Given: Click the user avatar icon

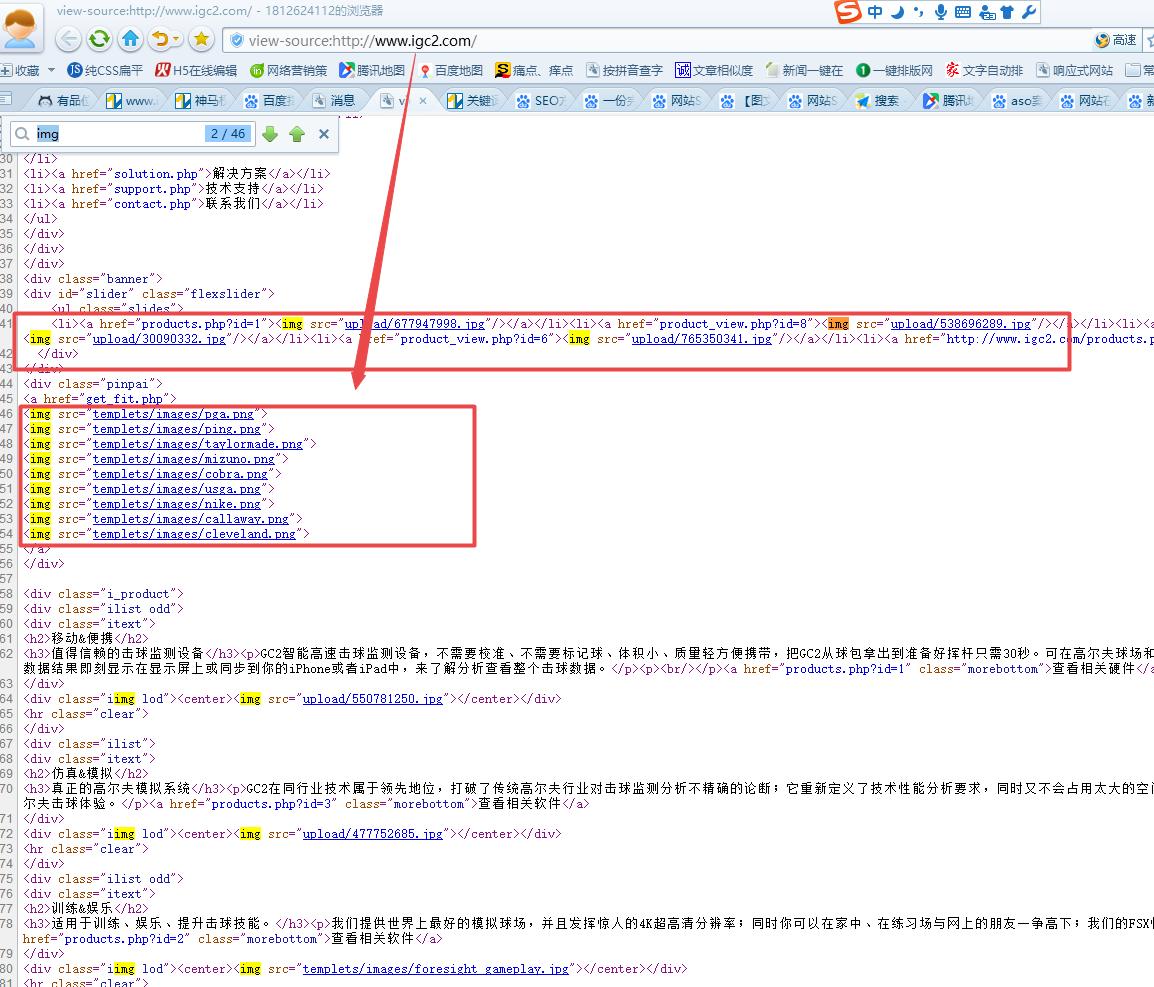Looking at the screenshot, I should pyautogui.click(x=22, y=27).
